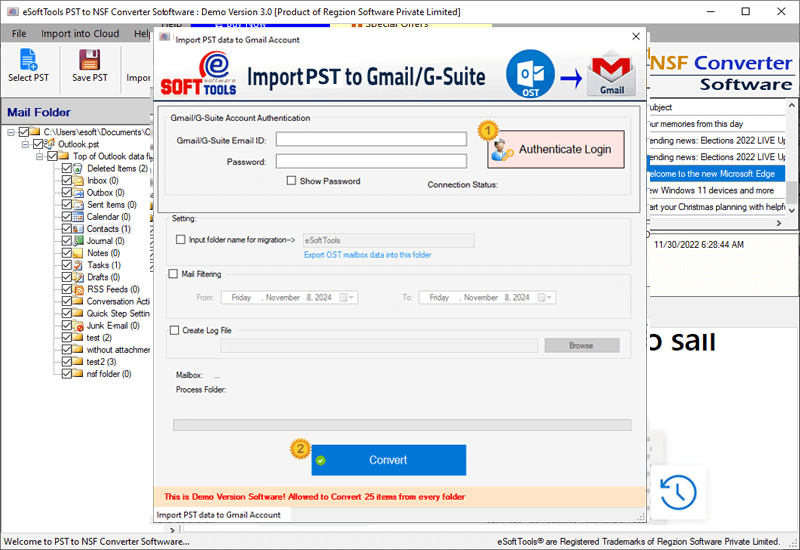Screen dimensions: 800x550
Task: Select the test (2) folder
Action: point(99,338)
